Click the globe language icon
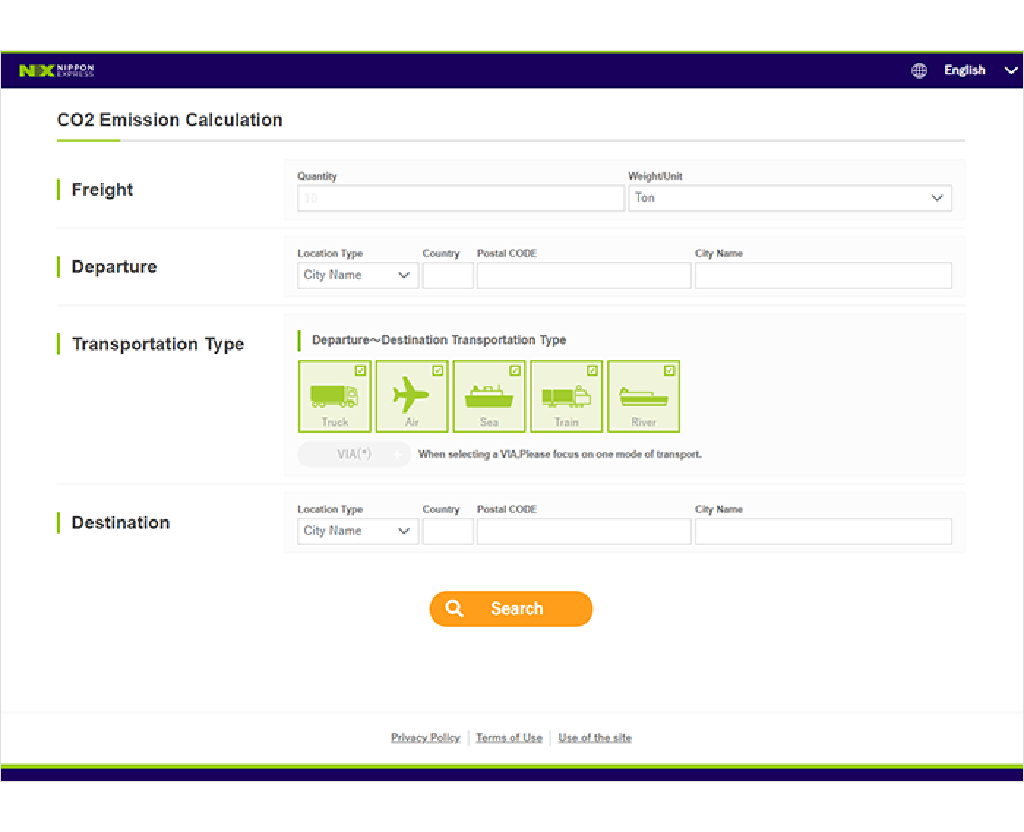1024x832 pixels. click(x=918, y=70)
